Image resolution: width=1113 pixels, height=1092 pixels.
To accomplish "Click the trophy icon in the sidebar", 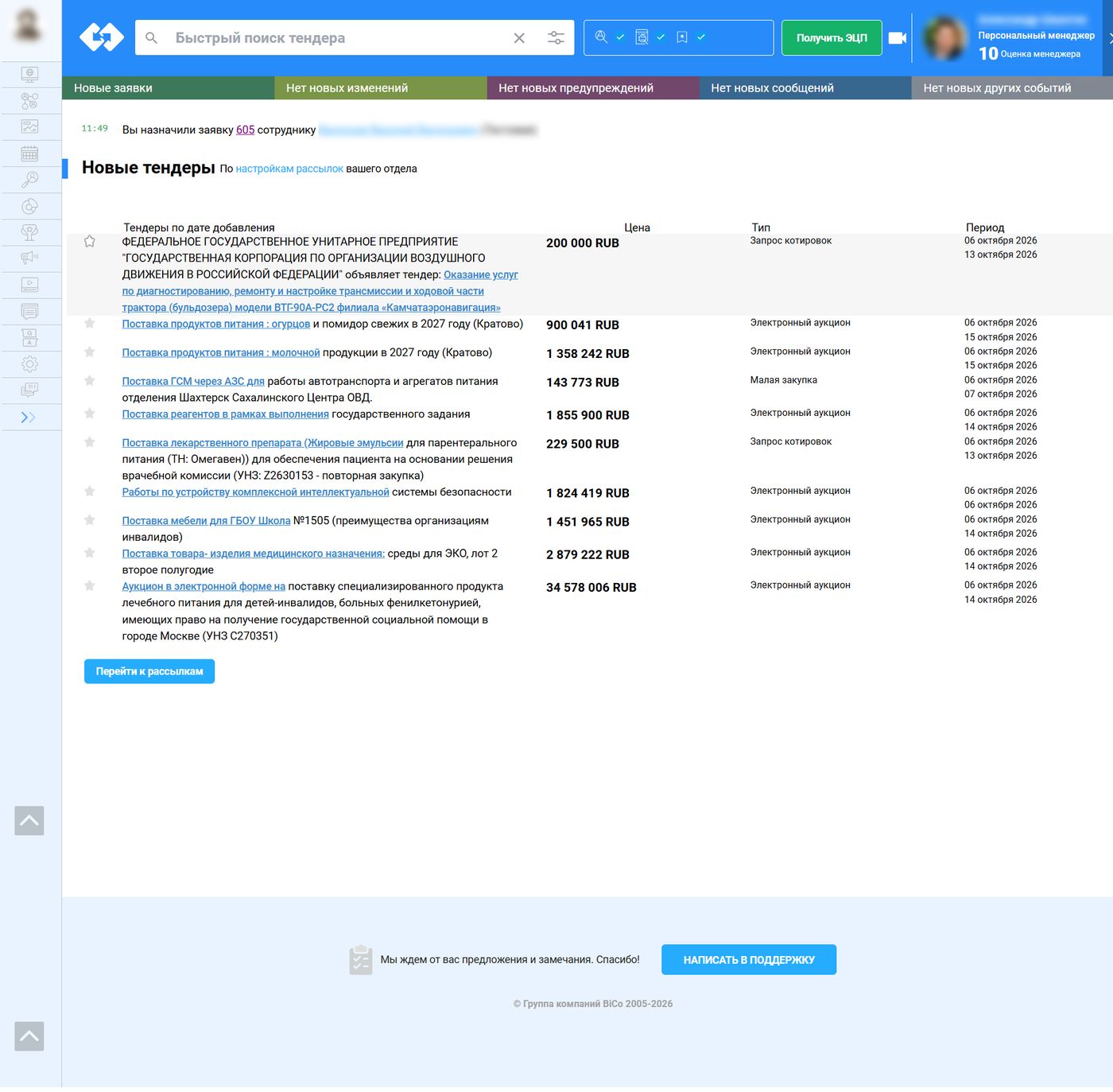I will [29, 232].
